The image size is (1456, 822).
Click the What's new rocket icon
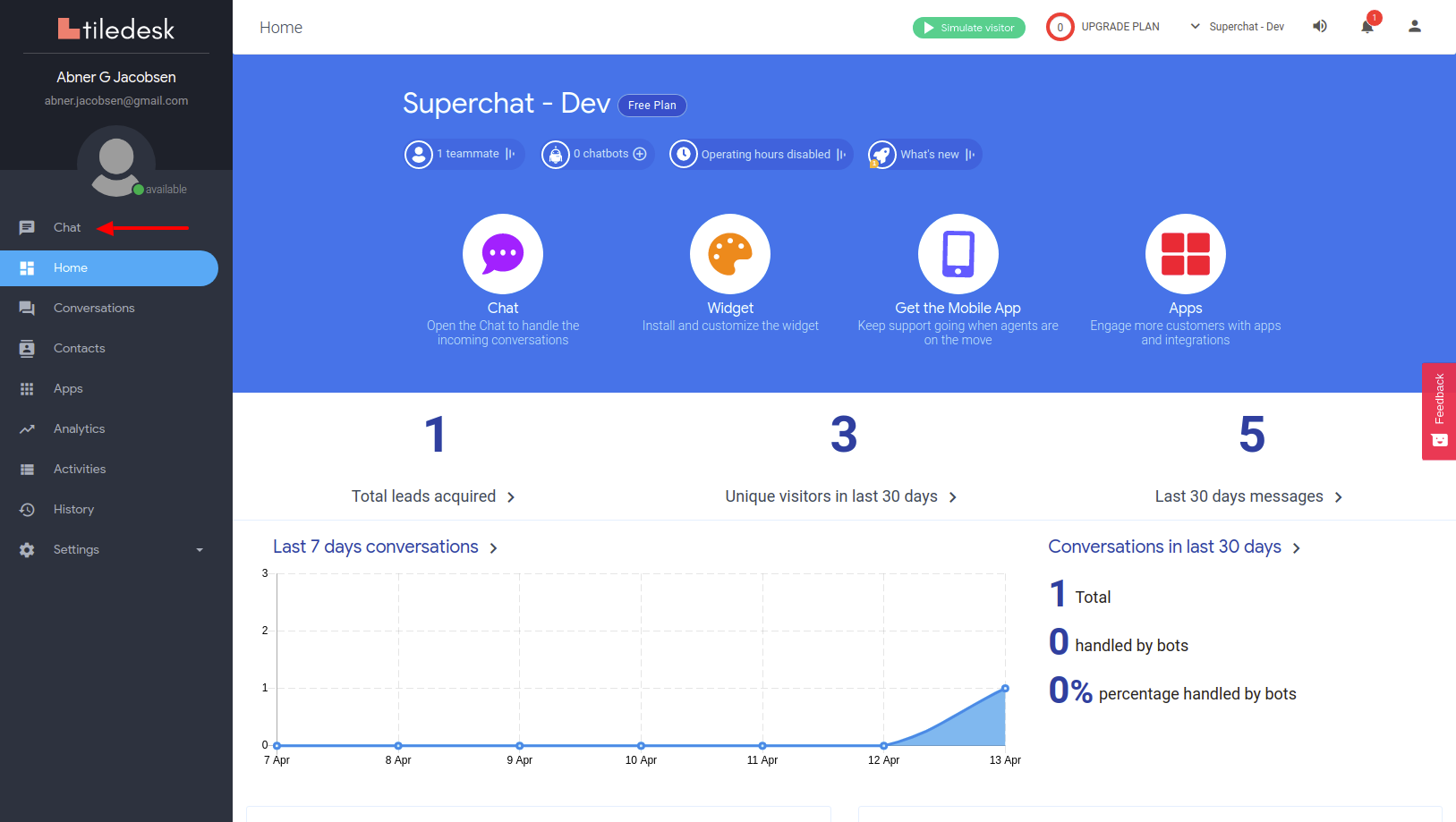(882, 155)
